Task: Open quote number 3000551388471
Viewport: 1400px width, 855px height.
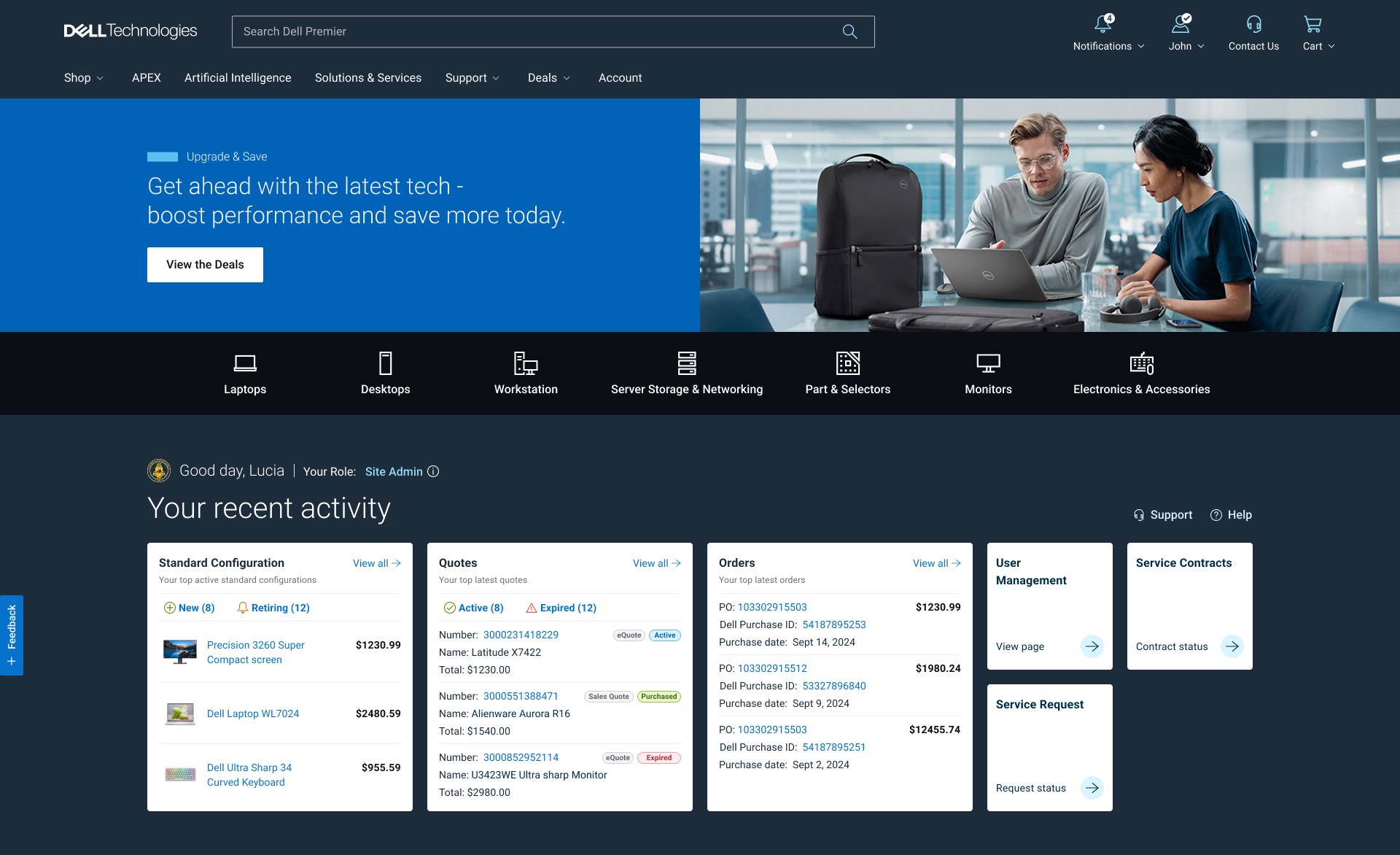Action: tap(521, 696)
